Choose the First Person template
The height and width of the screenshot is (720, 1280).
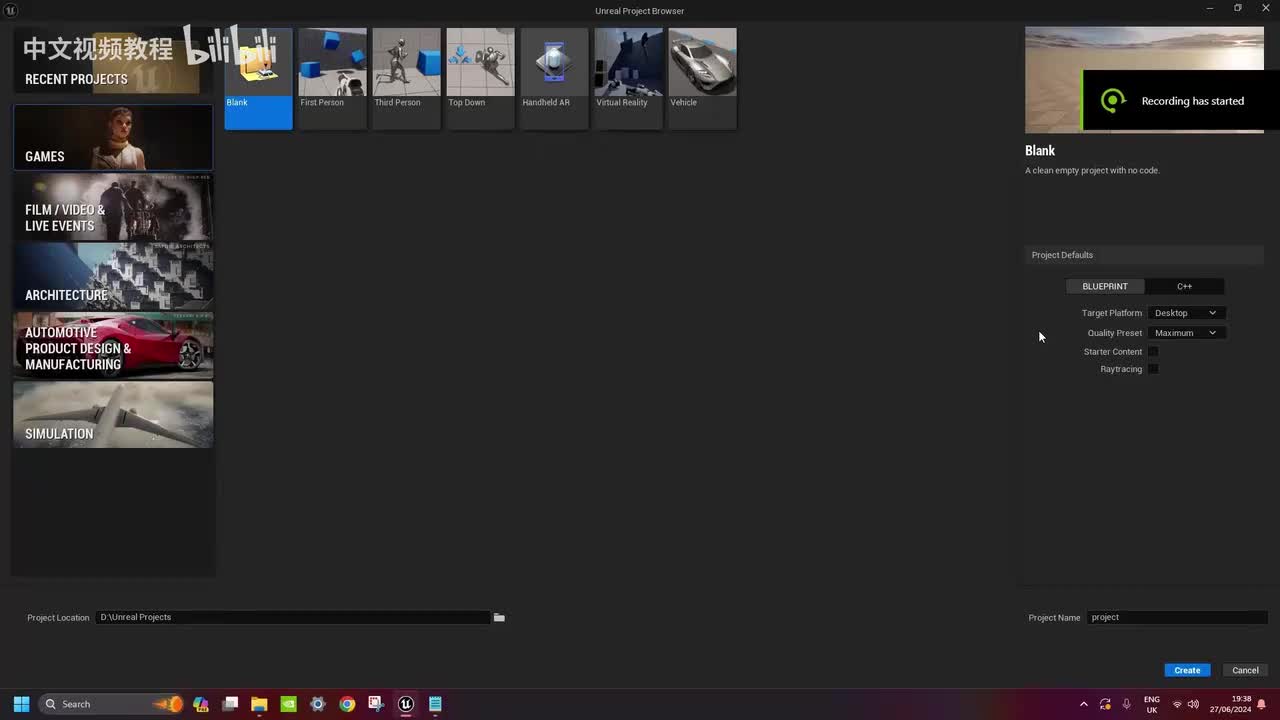332,78
